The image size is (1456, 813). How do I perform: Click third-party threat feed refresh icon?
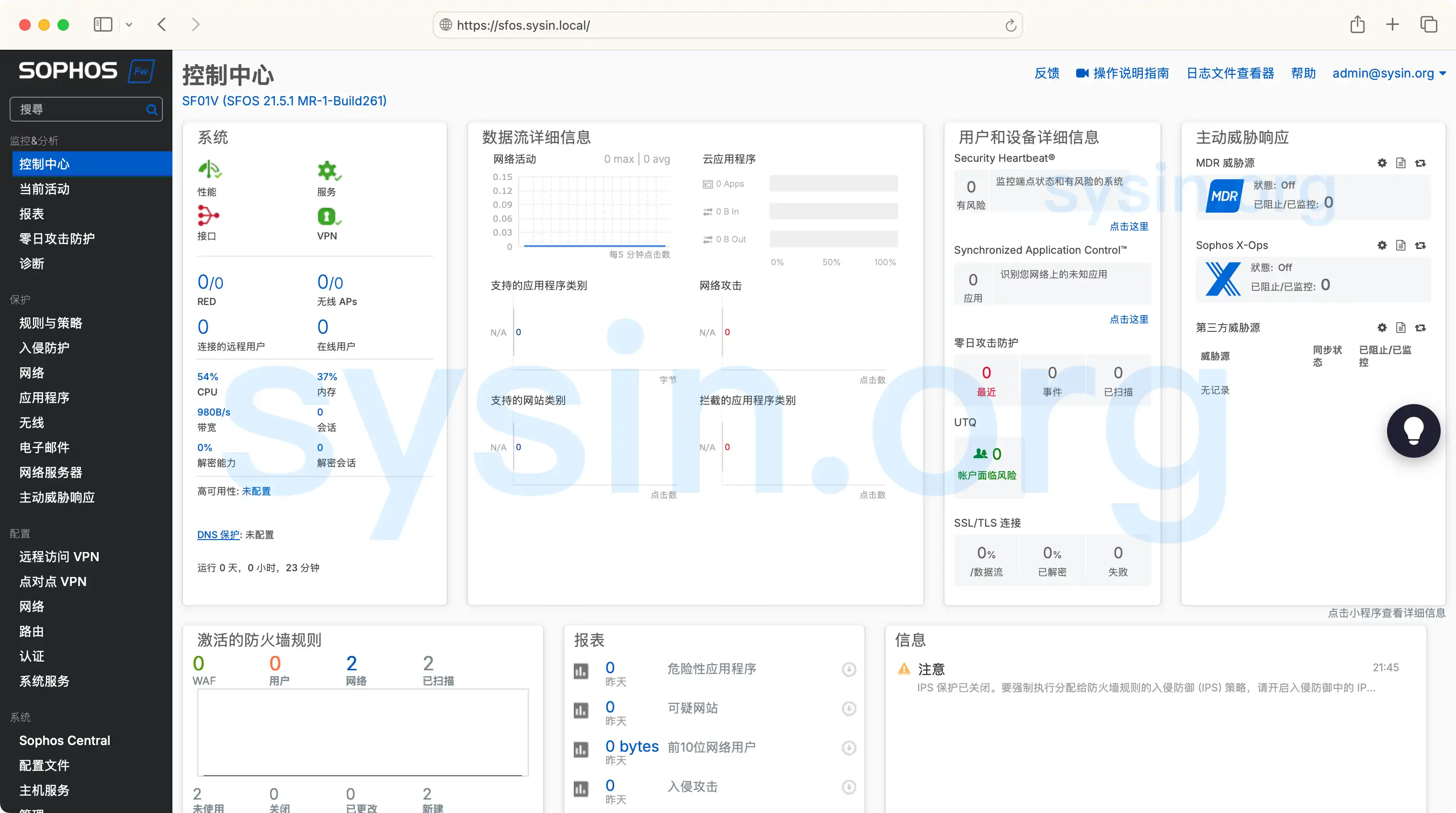pos(1421,327)
